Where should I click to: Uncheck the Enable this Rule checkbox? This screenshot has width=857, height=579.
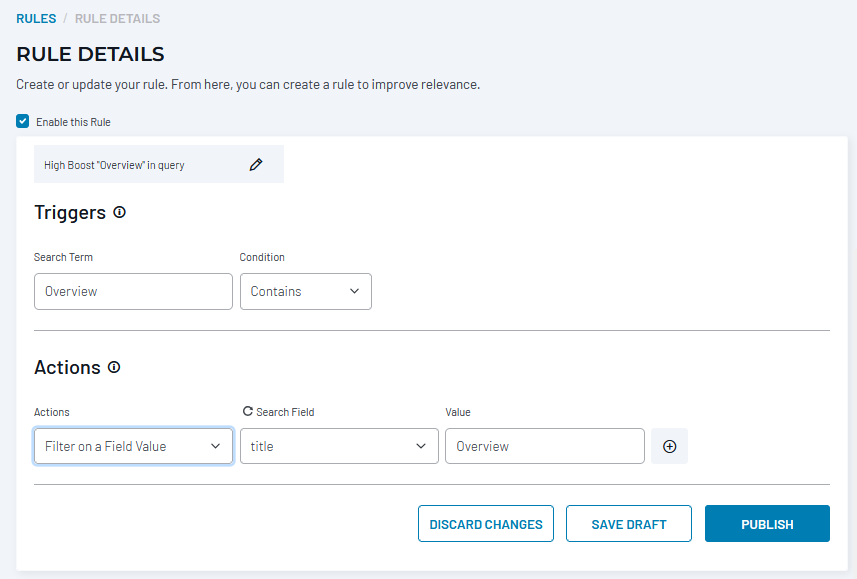click(22, 121)
